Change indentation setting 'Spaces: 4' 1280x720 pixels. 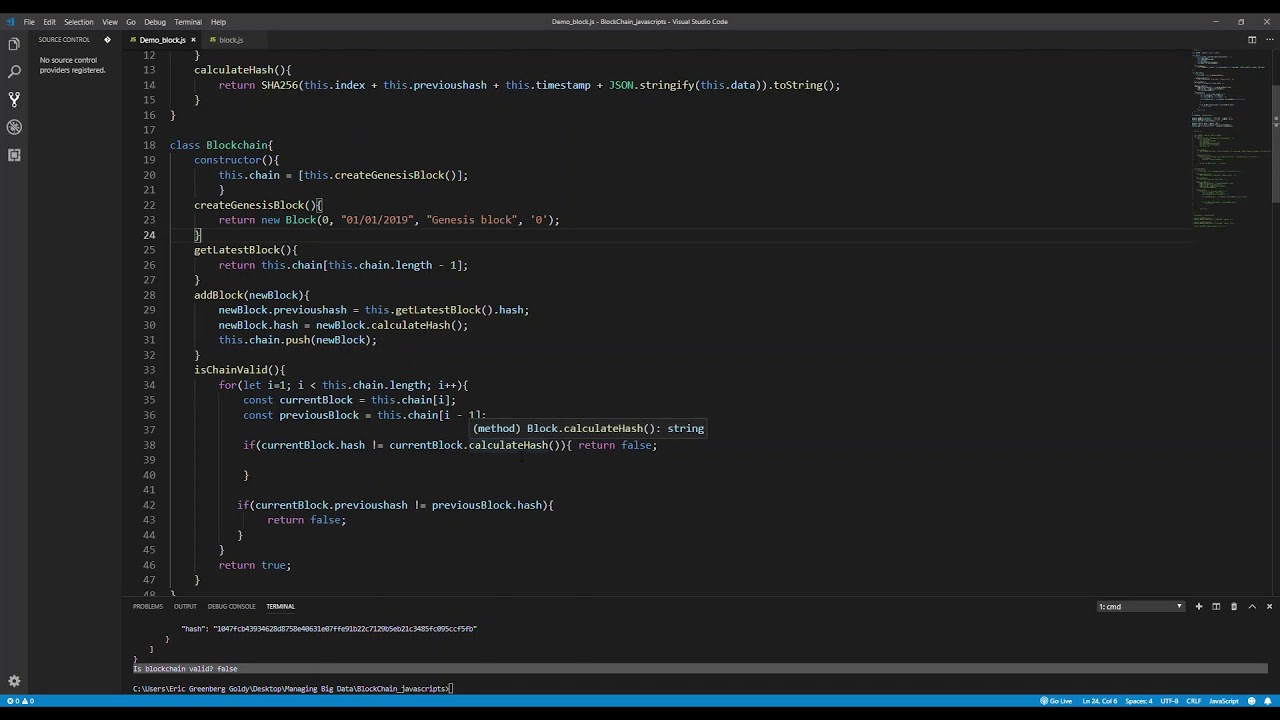click(1139, 701)
